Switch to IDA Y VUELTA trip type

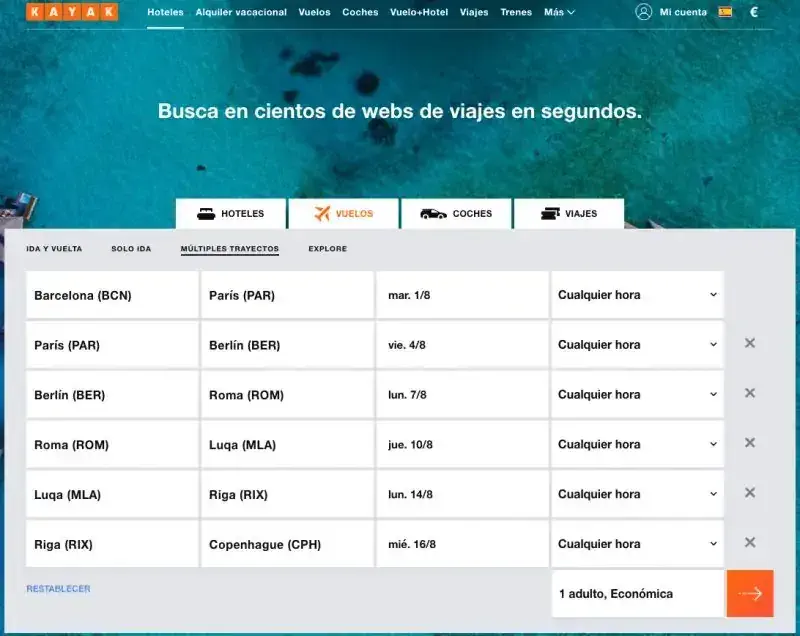tap(54, 249)
